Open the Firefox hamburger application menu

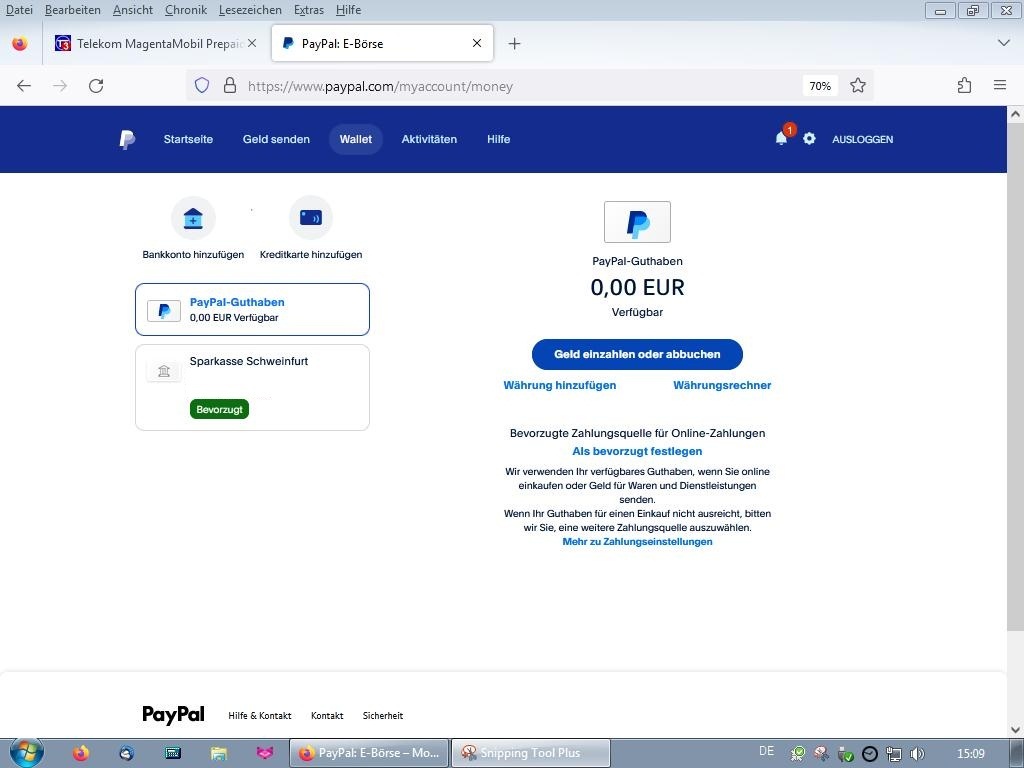(1000, 85)
